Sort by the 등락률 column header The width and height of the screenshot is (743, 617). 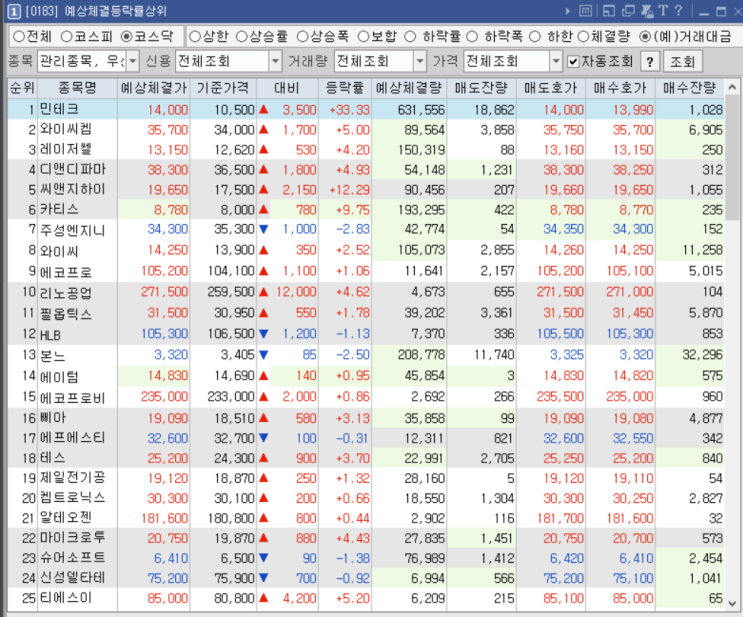344,88
